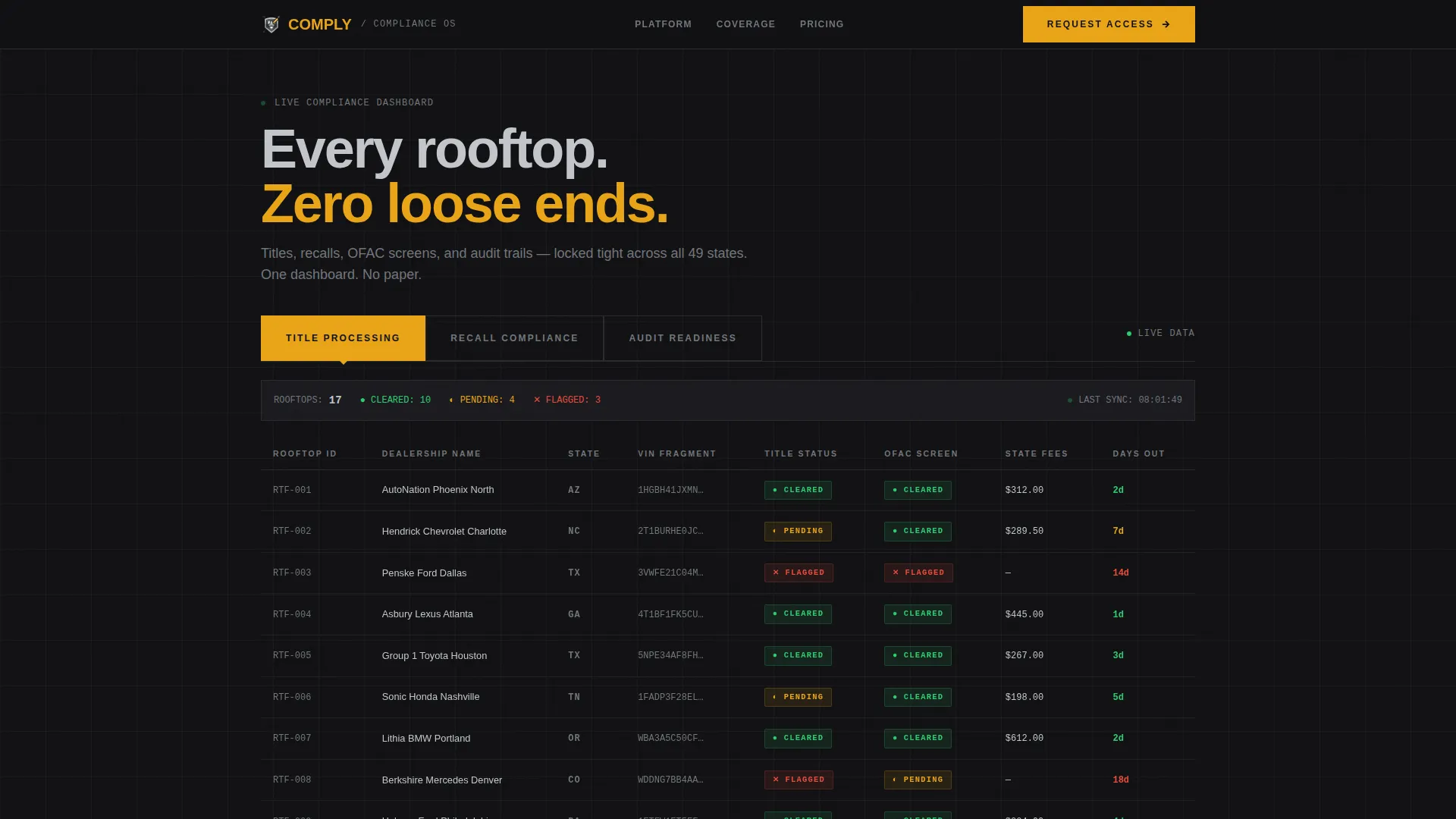Click the COMPLY brand name link
Image resolution: width=1456 pixels, height=819 pixels.
coord(320,24)
